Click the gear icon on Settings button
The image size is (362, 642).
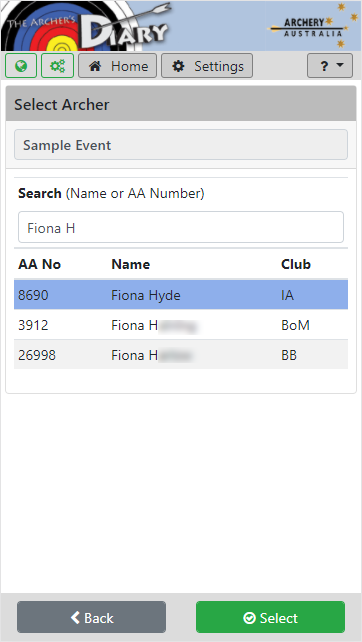pos(178,66)
